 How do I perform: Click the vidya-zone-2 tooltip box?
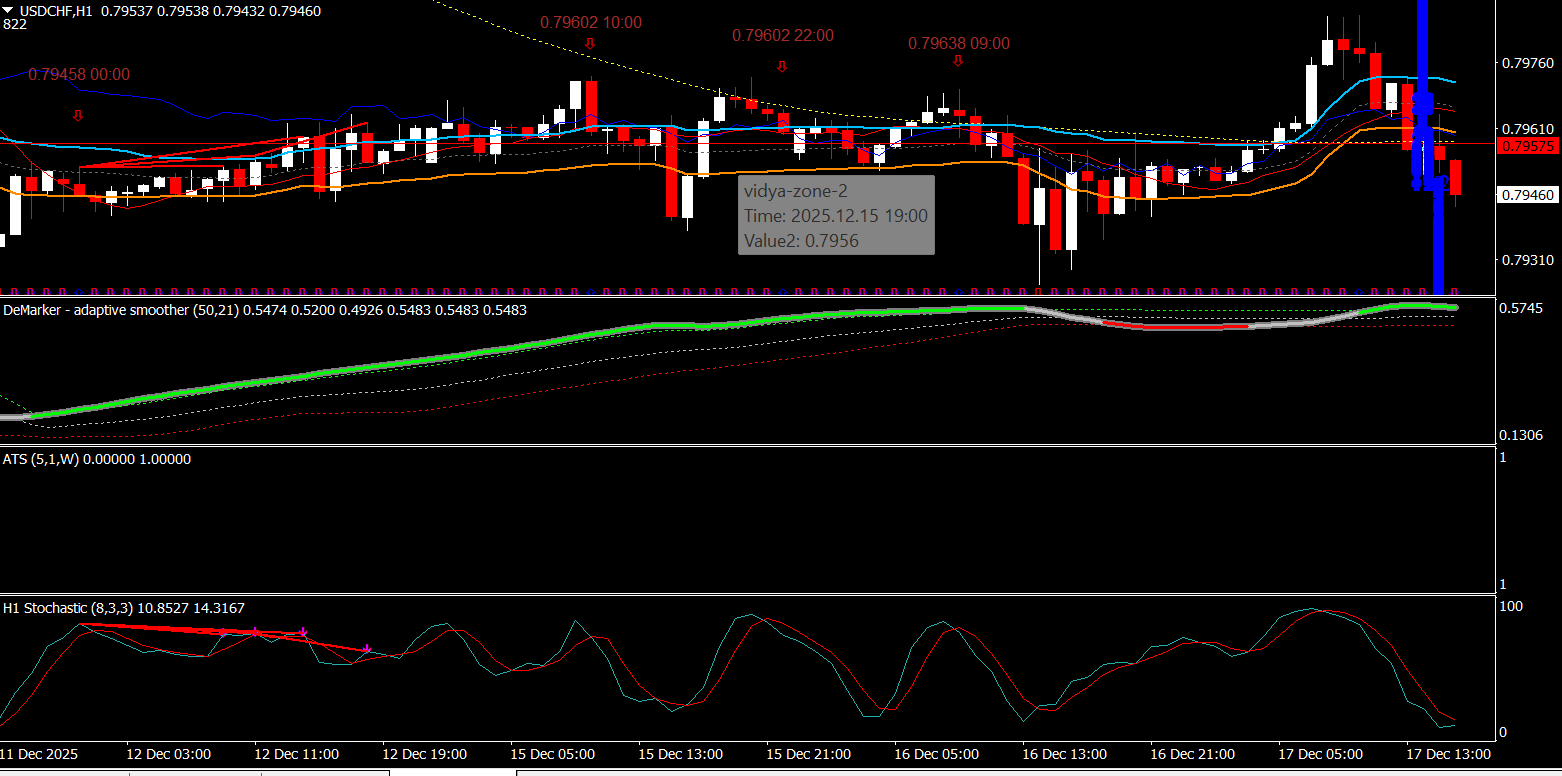(836, 215)
